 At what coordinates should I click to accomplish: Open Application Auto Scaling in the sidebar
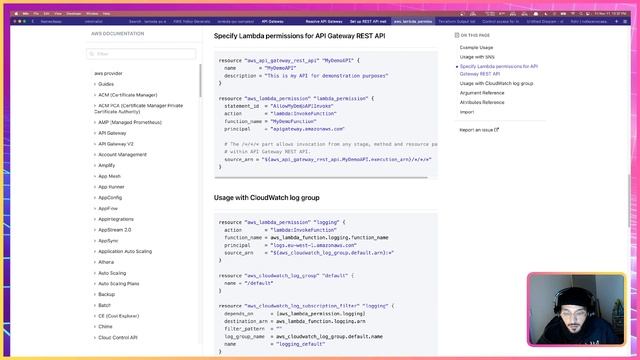point(125,251)
